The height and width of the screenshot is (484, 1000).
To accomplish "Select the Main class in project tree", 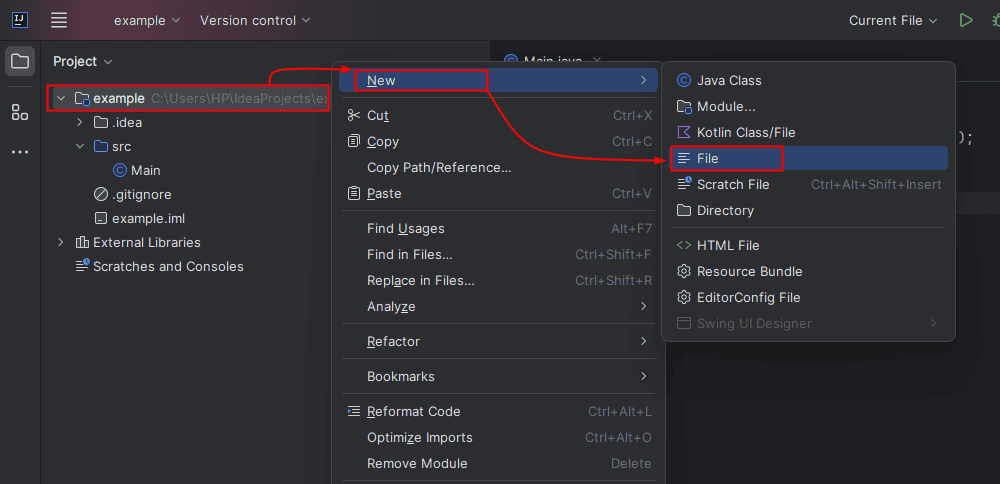I will tap(144, 170).
